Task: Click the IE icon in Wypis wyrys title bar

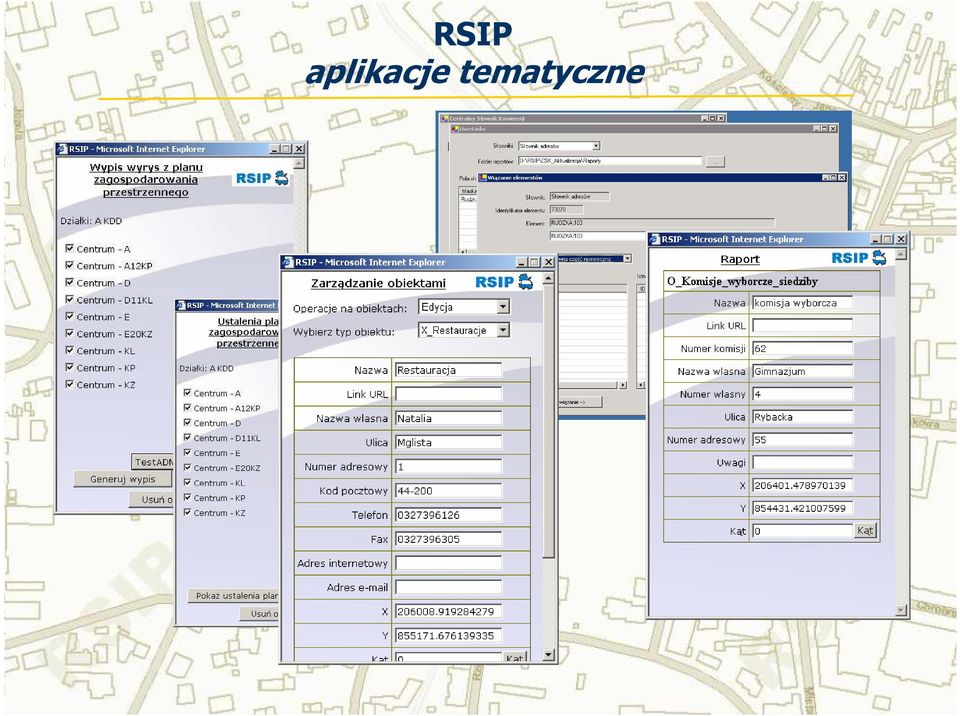Action: pyautogui.click(x=62, y=149)
